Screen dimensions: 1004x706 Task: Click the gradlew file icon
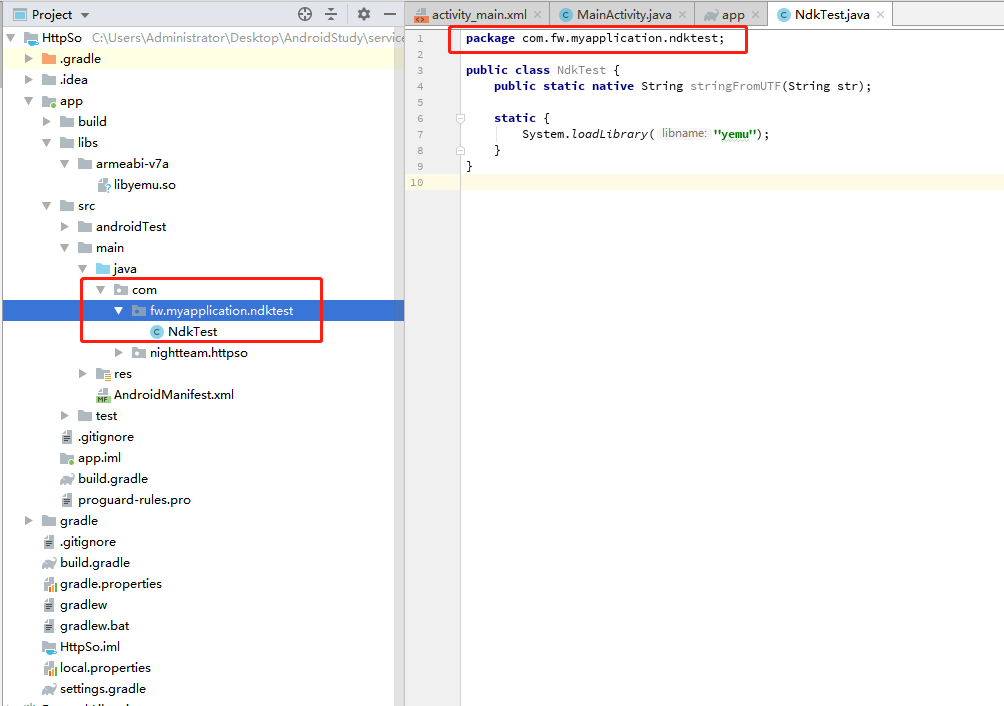[49, 605]
